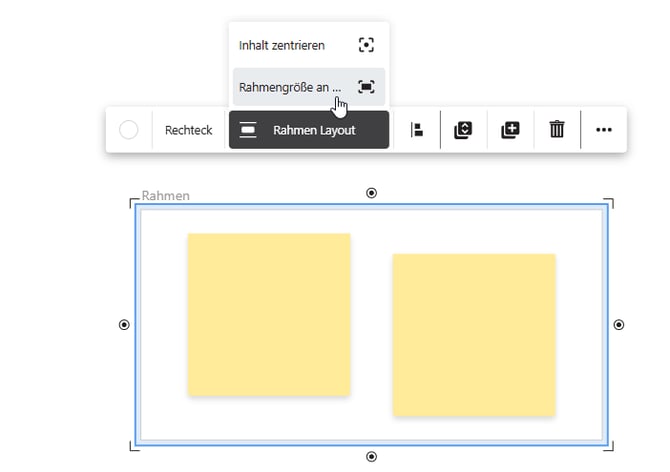Click the center content focus icon
Image resolution: width=670 pixels, height=472 pixels.
click(366, 45)
